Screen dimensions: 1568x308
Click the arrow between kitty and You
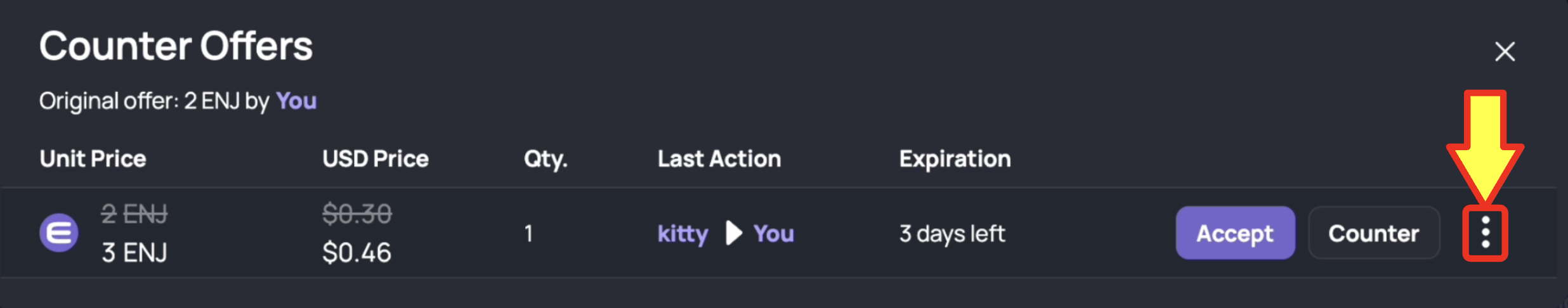click(734, 233)
